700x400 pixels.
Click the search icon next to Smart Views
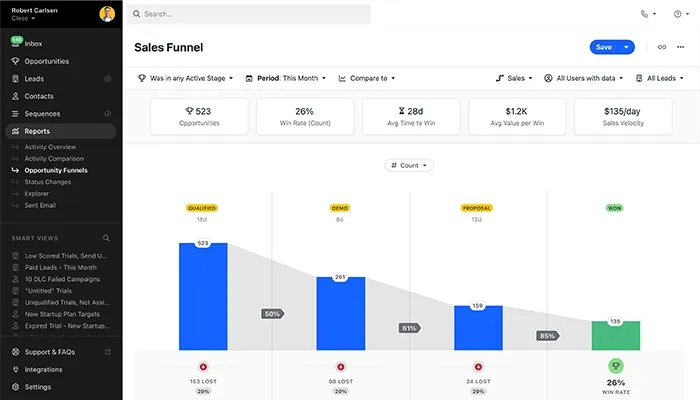coord(106,239)
